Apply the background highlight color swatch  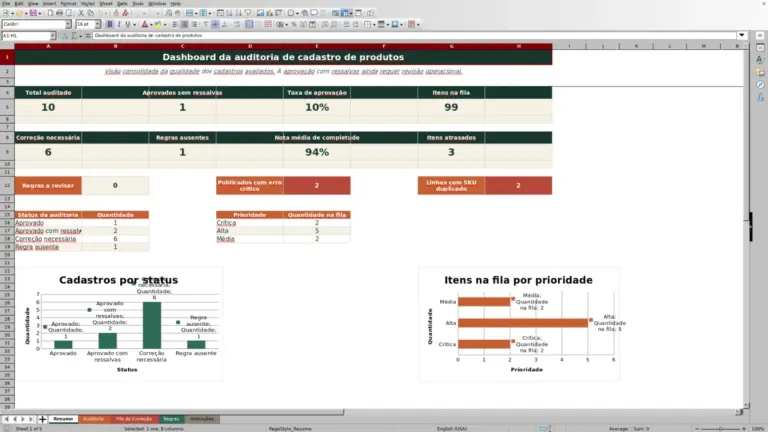[x=158, y=24]
